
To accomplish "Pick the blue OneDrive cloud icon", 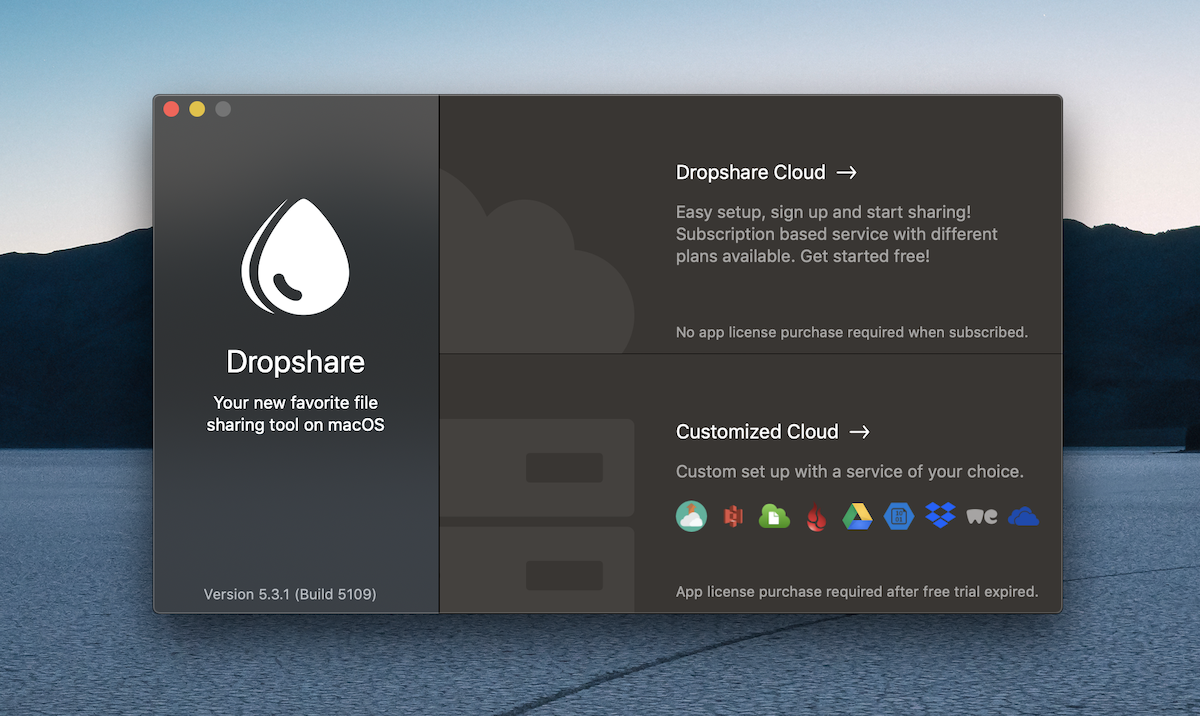I will tap(1023, 516).
